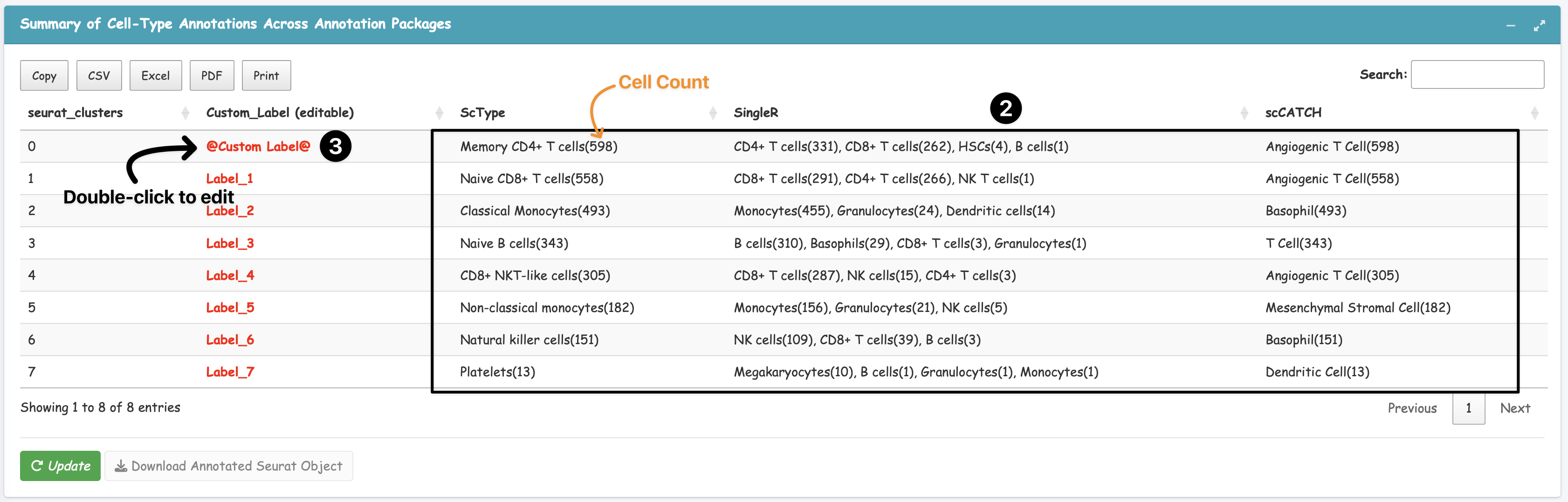Copy table to clipboard
The width and height of the screenshot is (1568, 502).
coord(44,75)
